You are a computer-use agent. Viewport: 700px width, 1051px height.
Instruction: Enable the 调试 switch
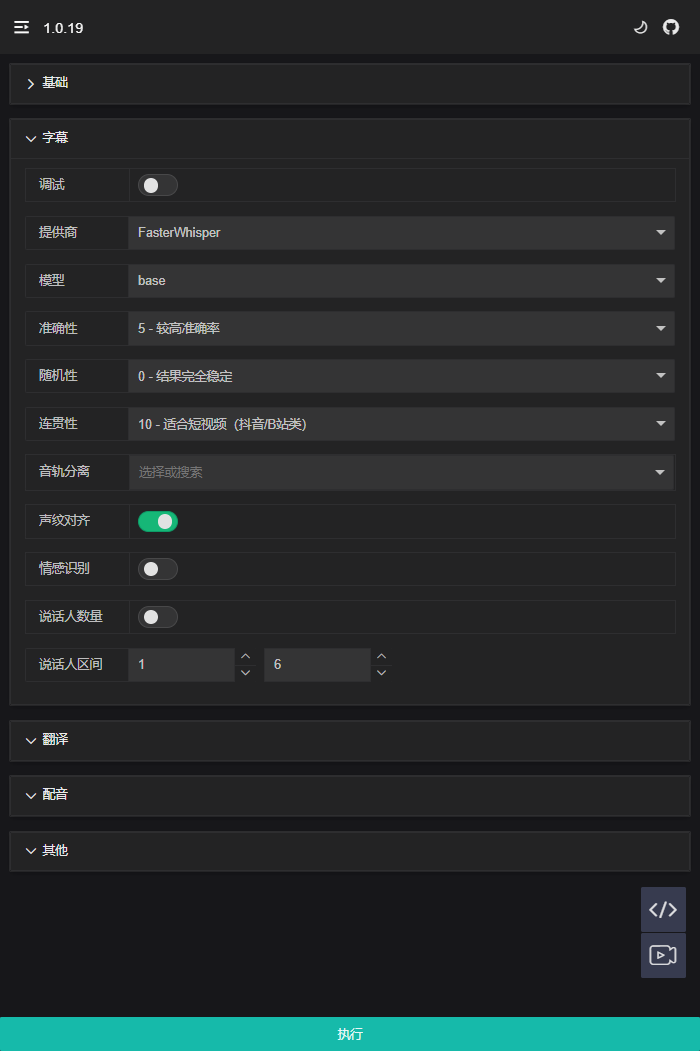[x=158, y=185]
